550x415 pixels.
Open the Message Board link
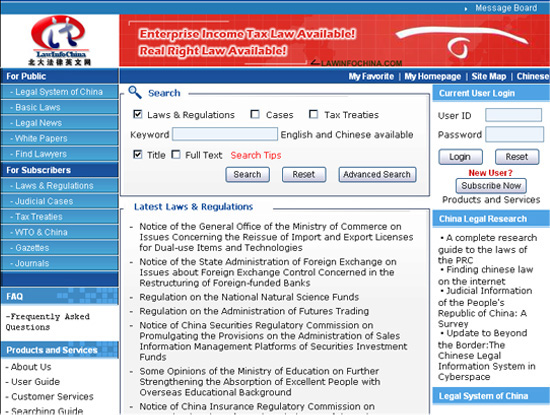click(506, 8)
